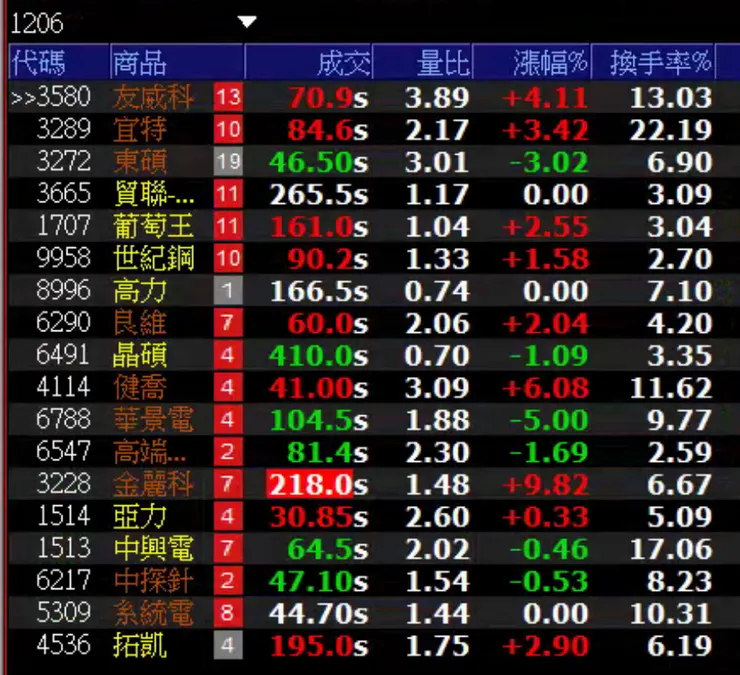The height and width of the screenshot is (675, 740).
Task: Sort by 成交 column header
Action: [x=309, y=62]
